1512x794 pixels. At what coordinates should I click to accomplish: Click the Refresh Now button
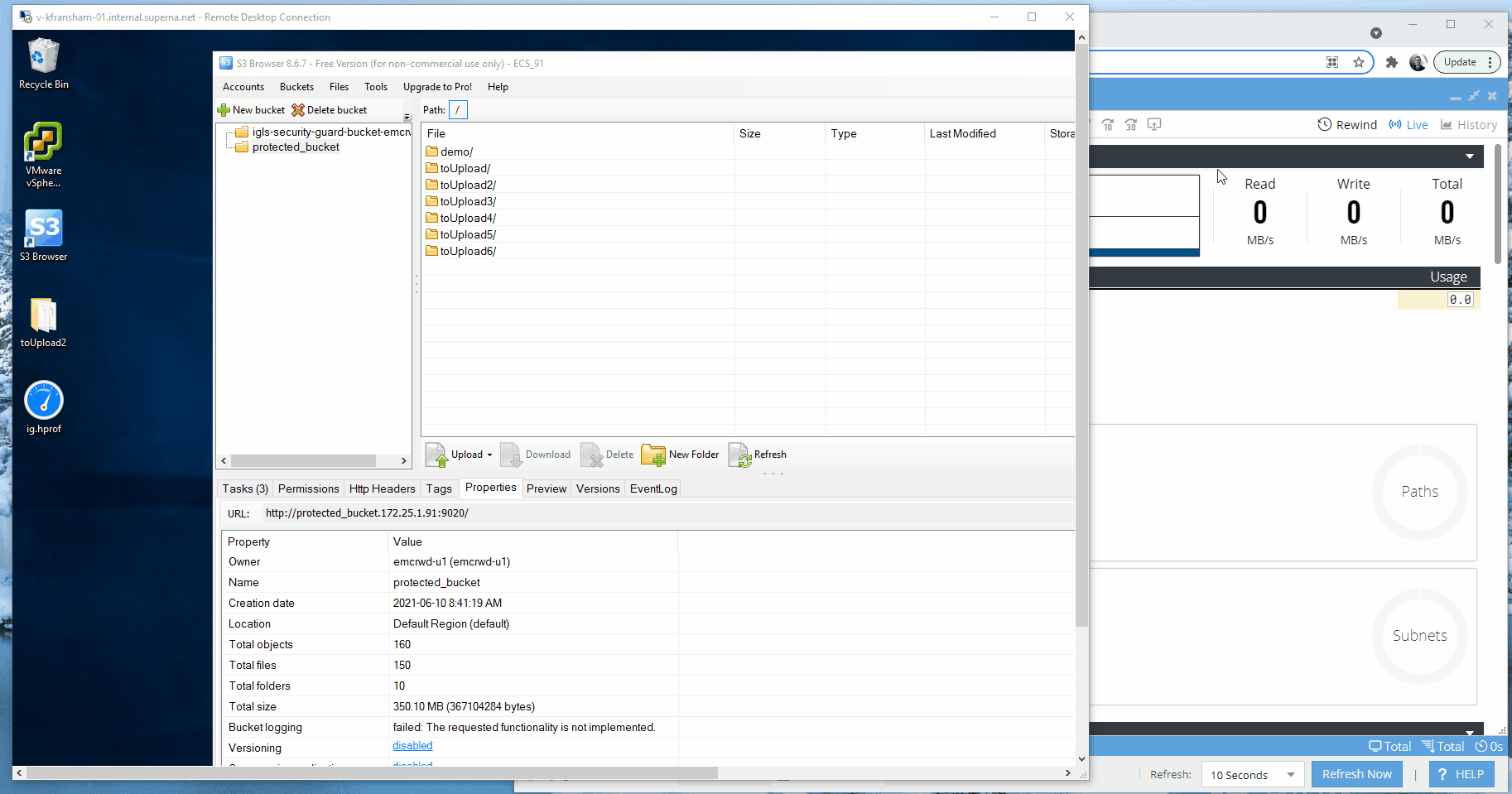click(1356, 774)
